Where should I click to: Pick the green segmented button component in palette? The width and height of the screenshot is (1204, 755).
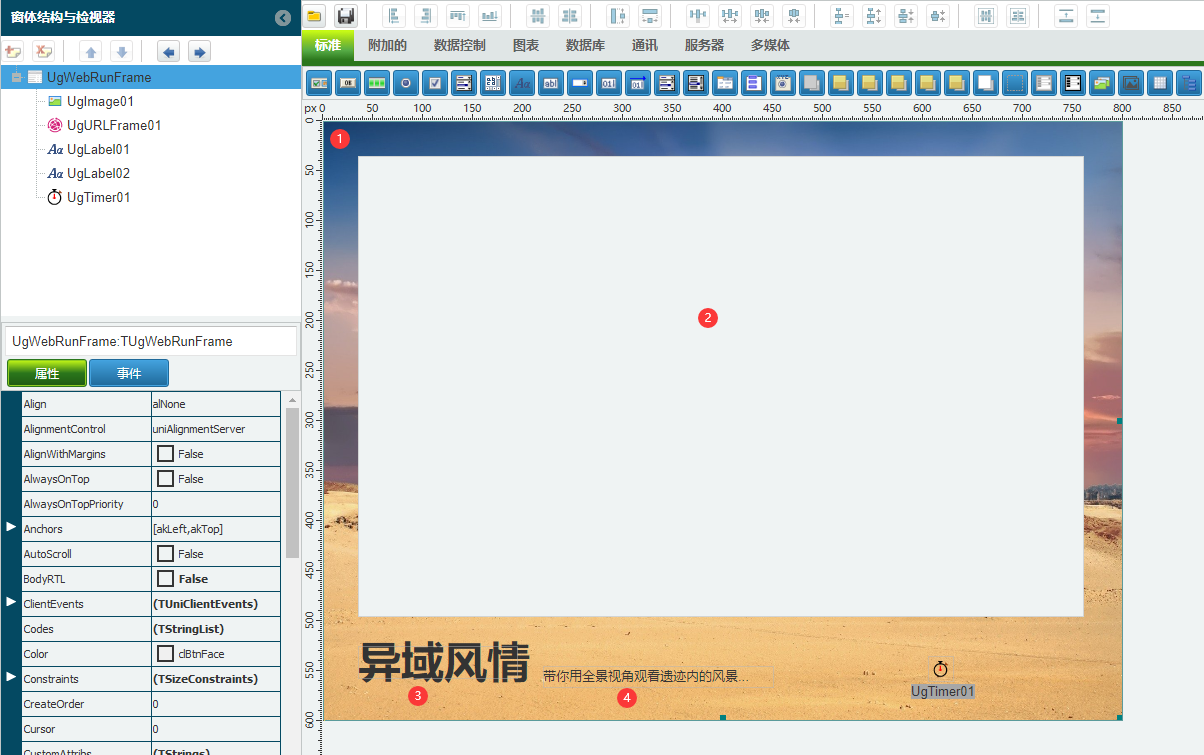[377, 83]
